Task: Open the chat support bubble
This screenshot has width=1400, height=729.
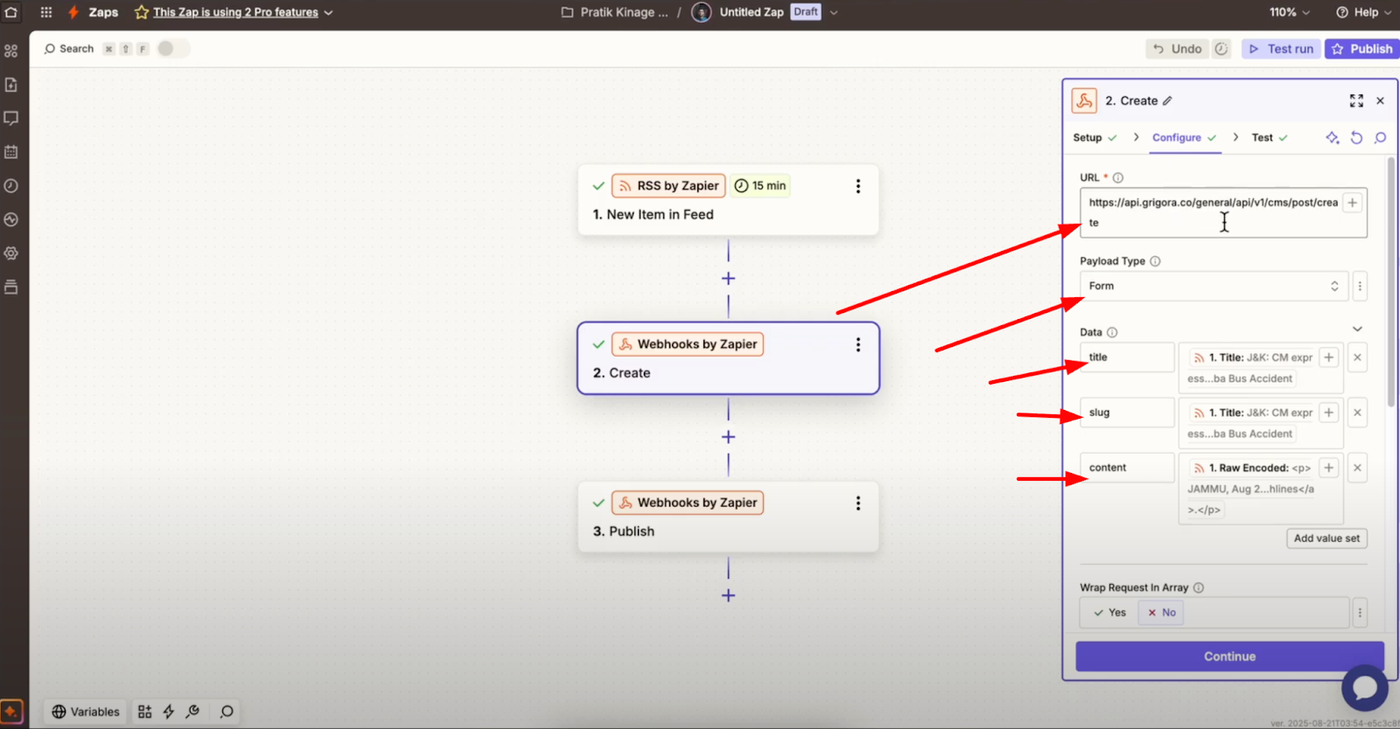Action: tap(1364, 688)
